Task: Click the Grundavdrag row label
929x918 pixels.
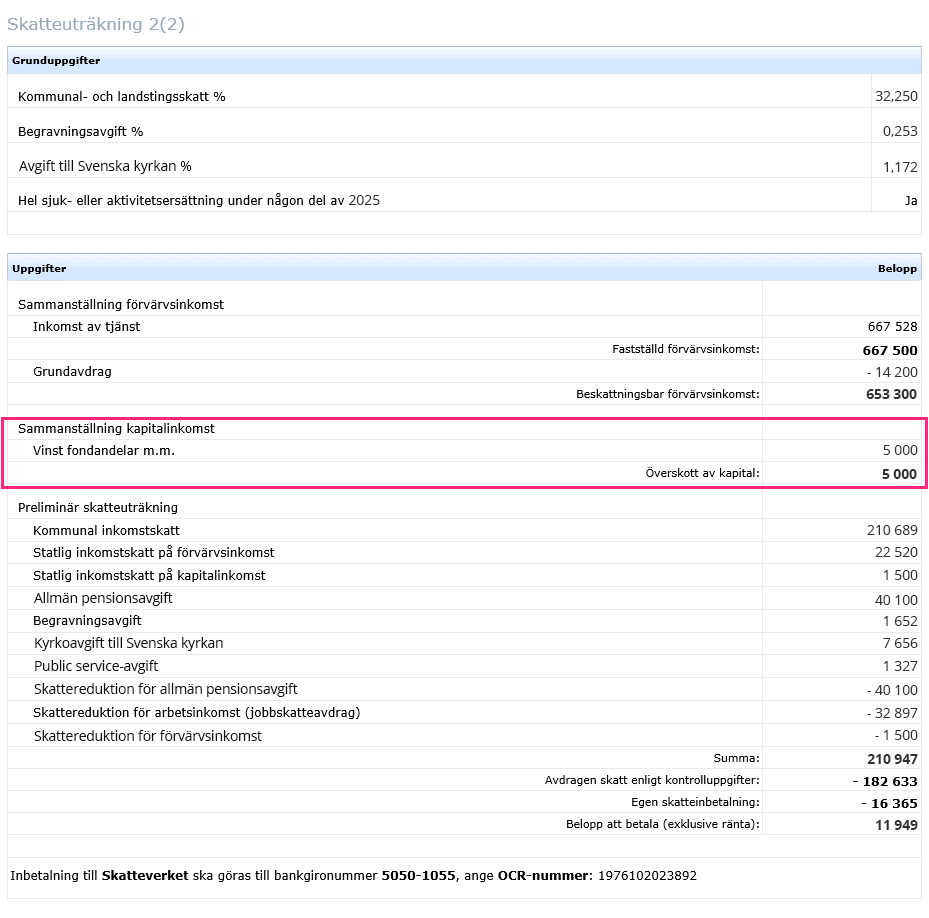Action: tap(72, 371)
